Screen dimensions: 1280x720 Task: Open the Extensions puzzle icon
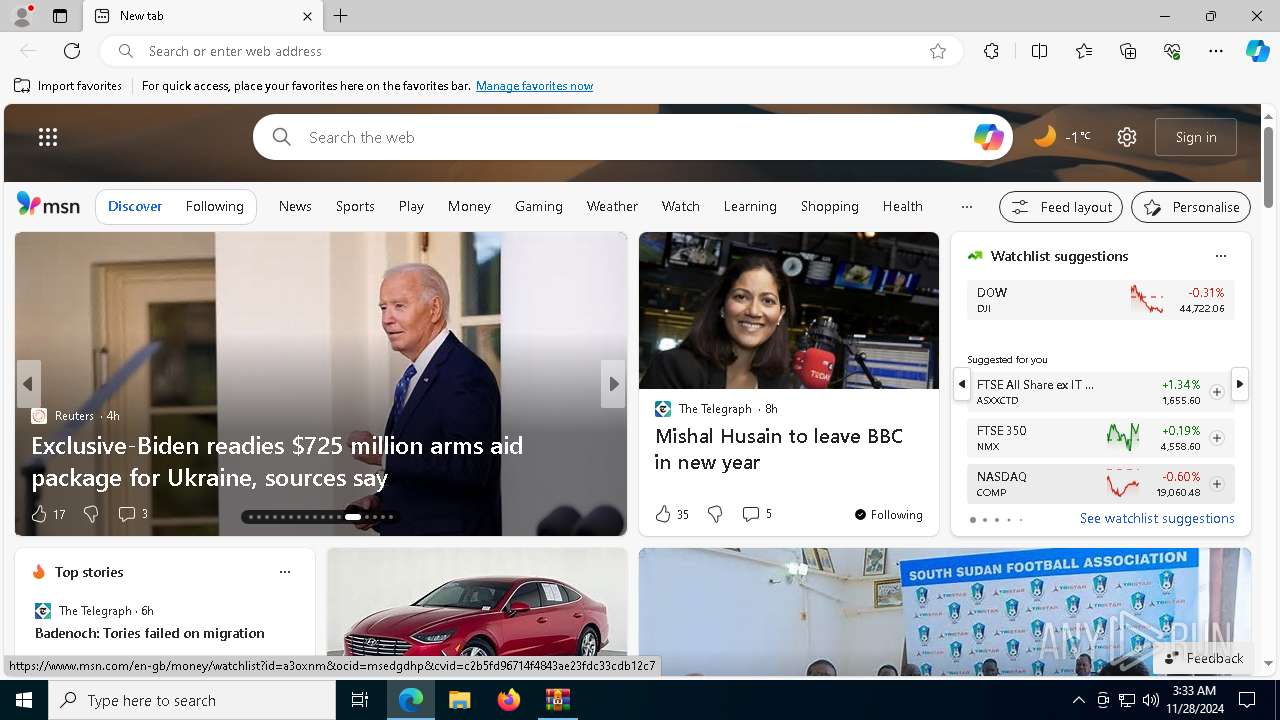991,51
